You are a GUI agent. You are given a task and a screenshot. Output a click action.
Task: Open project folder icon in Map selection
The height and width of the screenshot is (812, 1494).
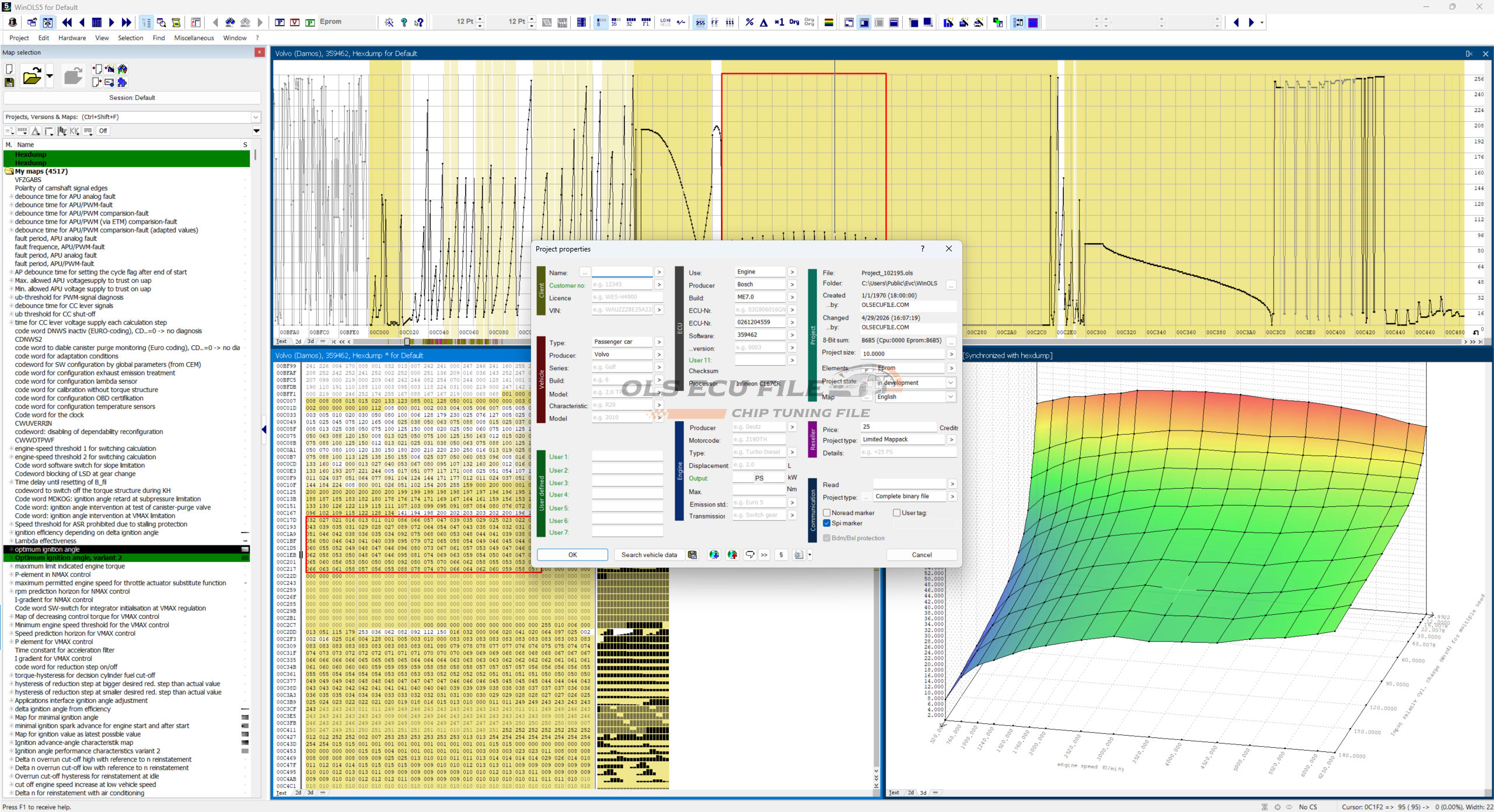click(x=32, y=76)
